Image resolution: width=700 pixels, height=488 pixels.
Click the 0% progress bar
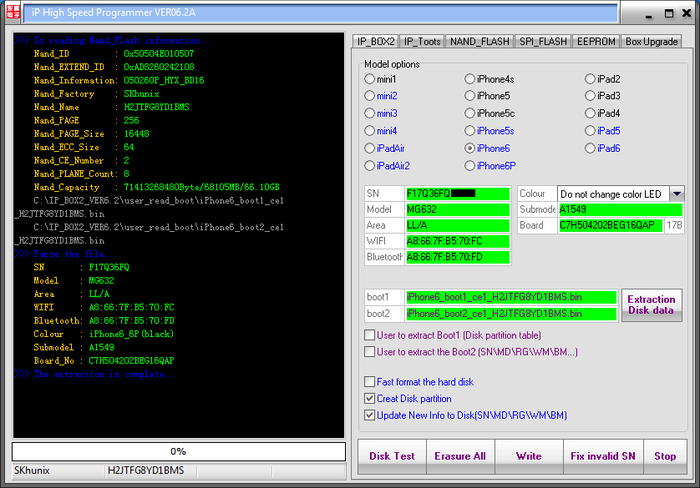coord(178,451)
